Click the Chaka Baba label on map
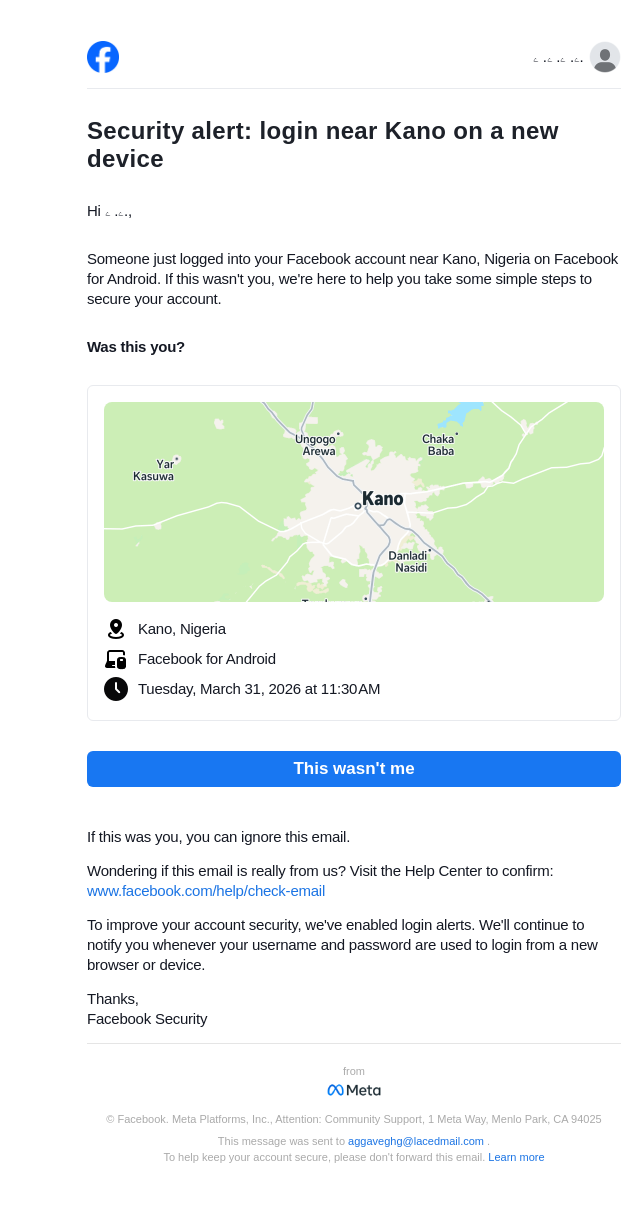Viewport: 624px width, 1213px height. tap(439, 445)
